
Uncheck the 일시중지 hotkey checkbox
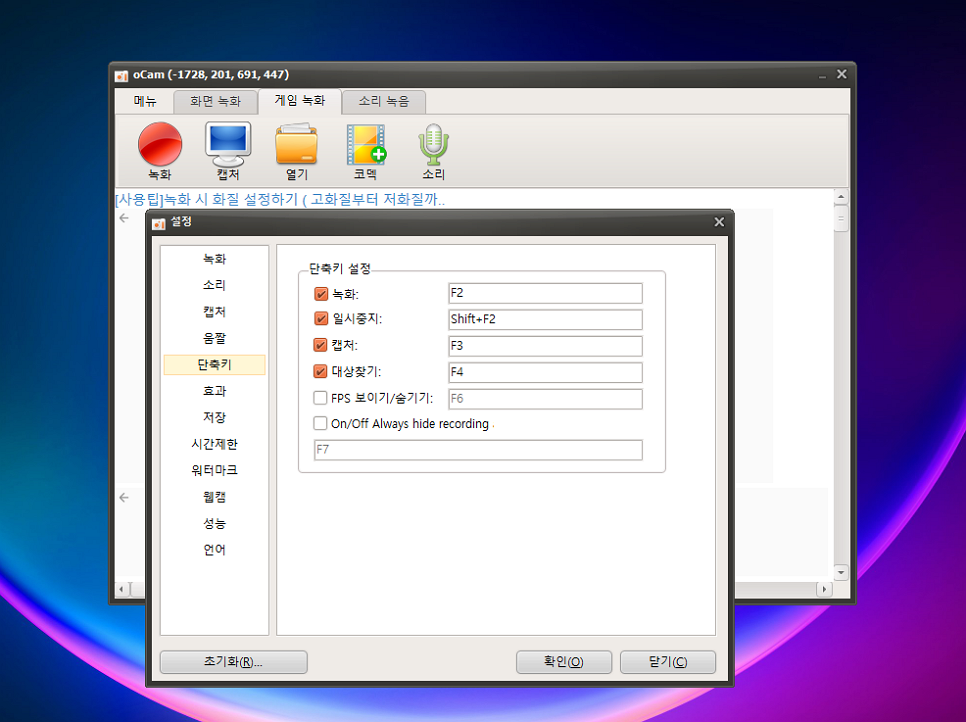coord(320,318)
